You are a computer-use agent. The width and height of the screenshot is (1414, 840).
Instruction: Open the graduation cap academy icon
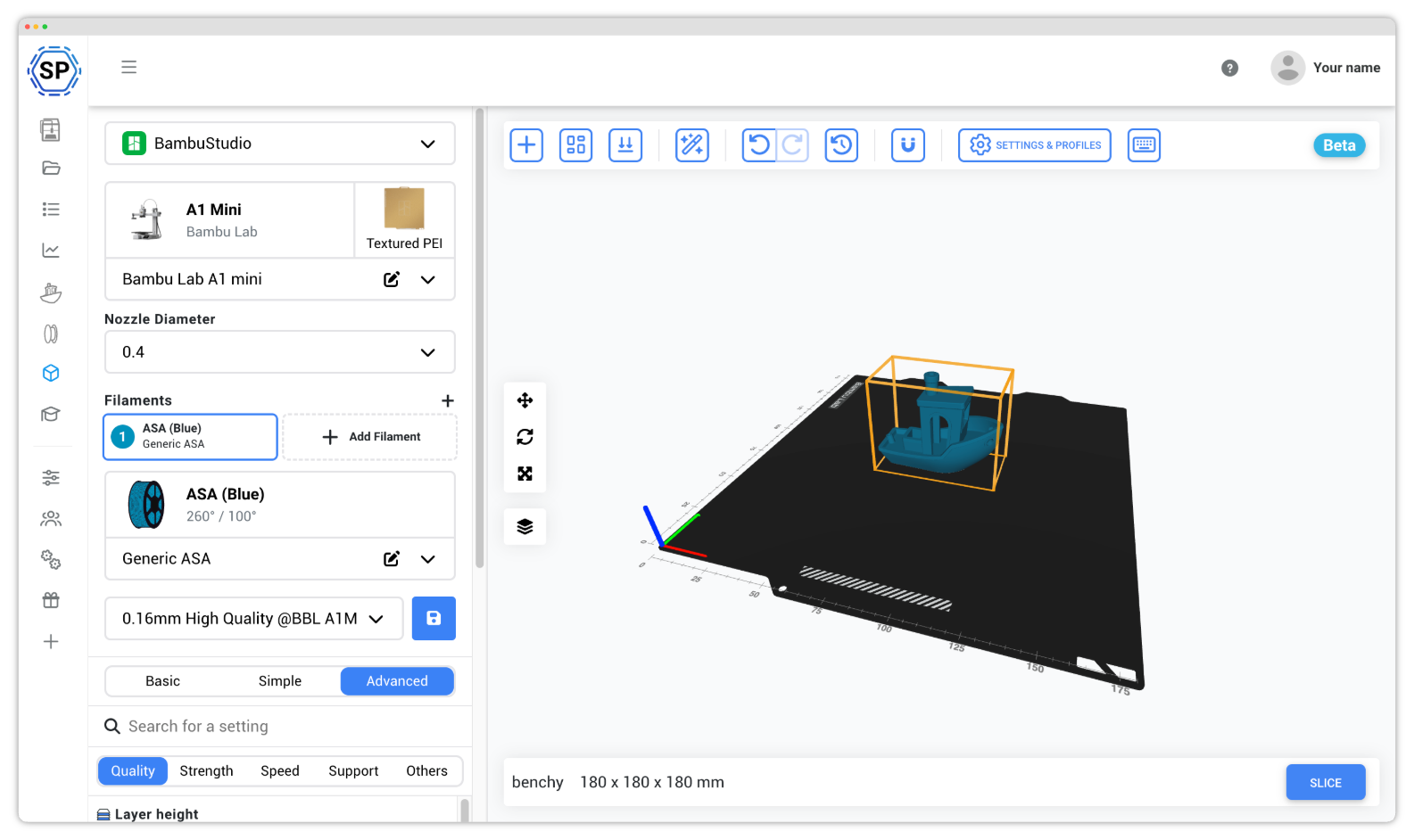[x=51, y=414]
